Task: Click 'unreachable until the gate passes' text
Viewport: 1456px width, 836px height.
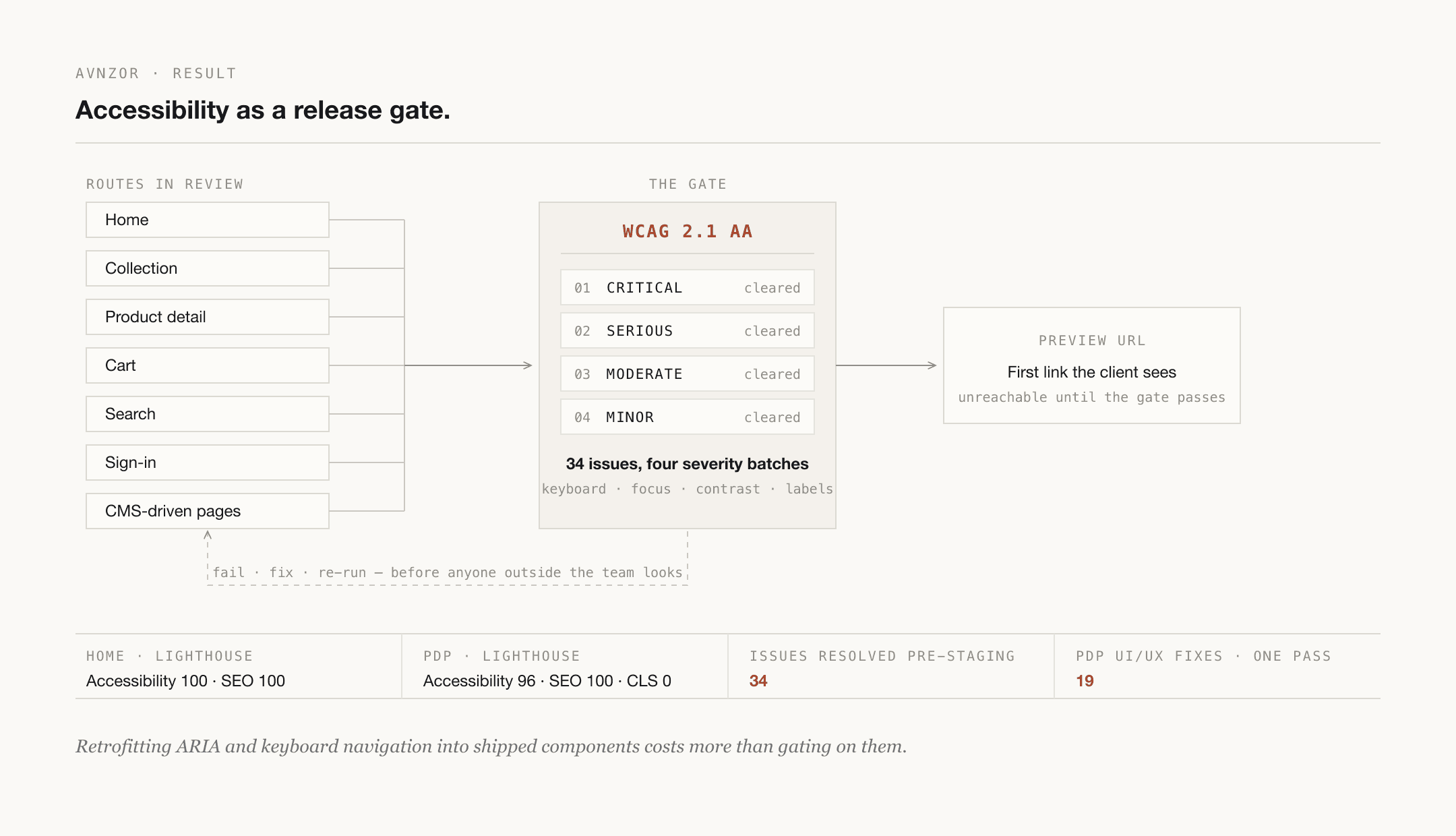Action: [1092, 397]
